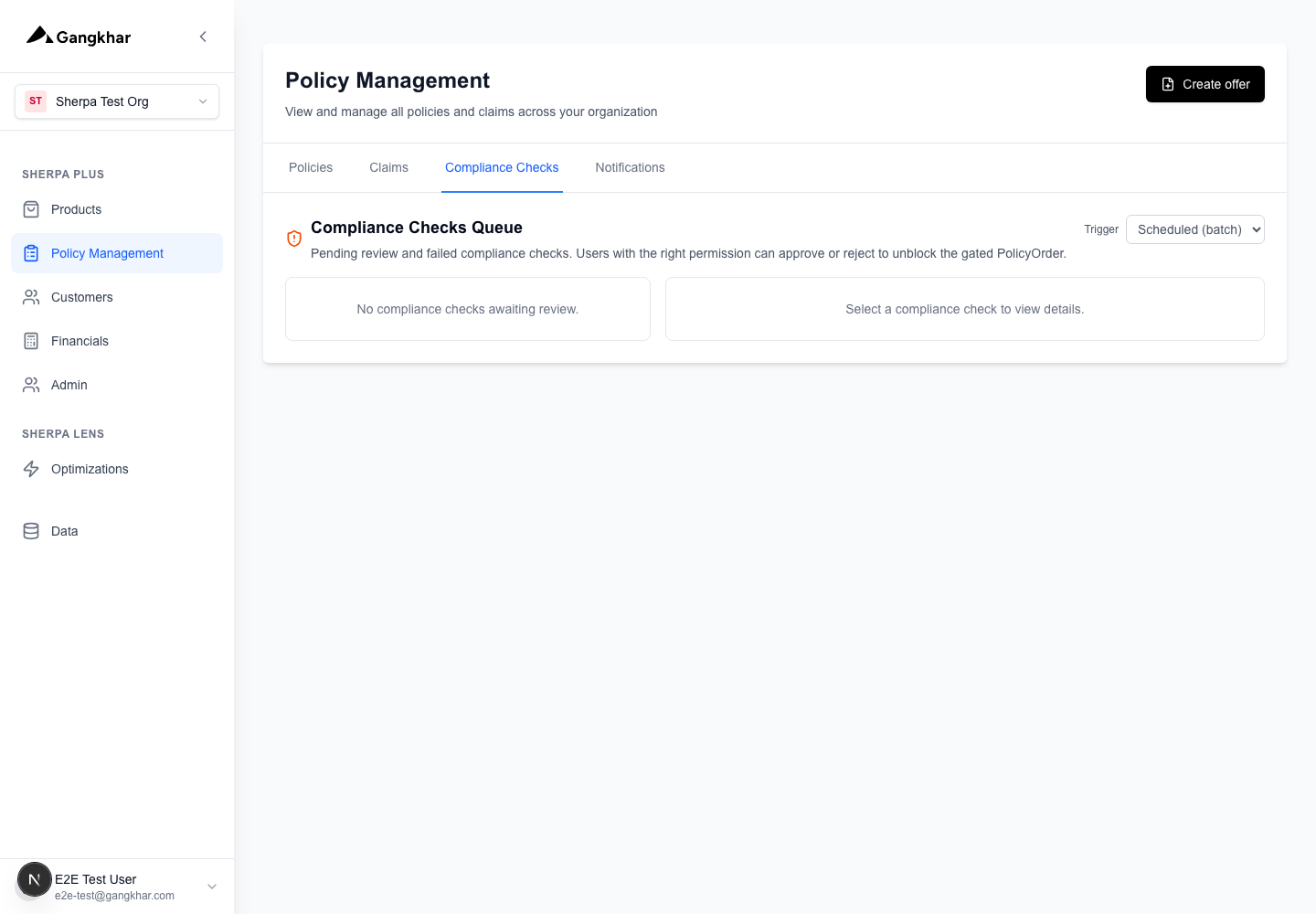
Task: Switch to the Notifications tab
Action: pos(630,167)
